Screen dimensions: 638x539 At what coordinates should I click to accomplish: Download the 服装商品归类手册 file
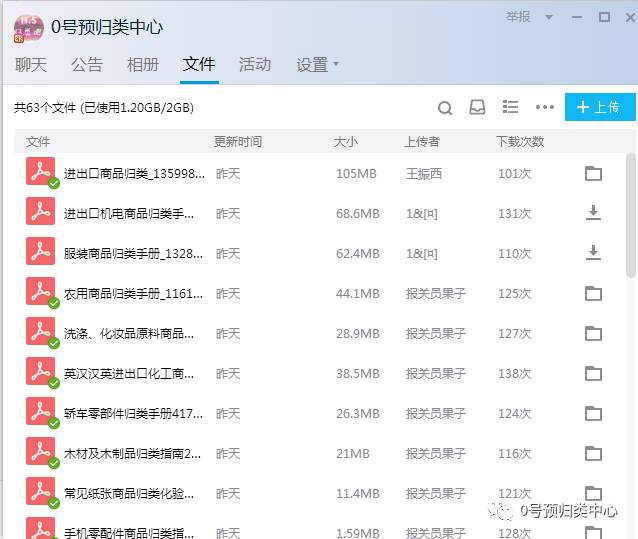pos(593,252)
